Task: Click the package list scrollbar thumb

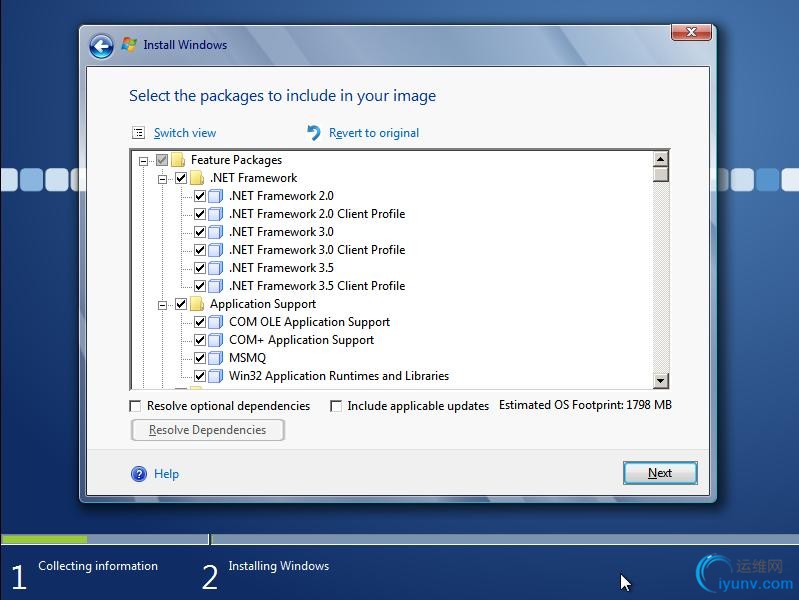Action: pyautogui.click(x=660, y=174)
